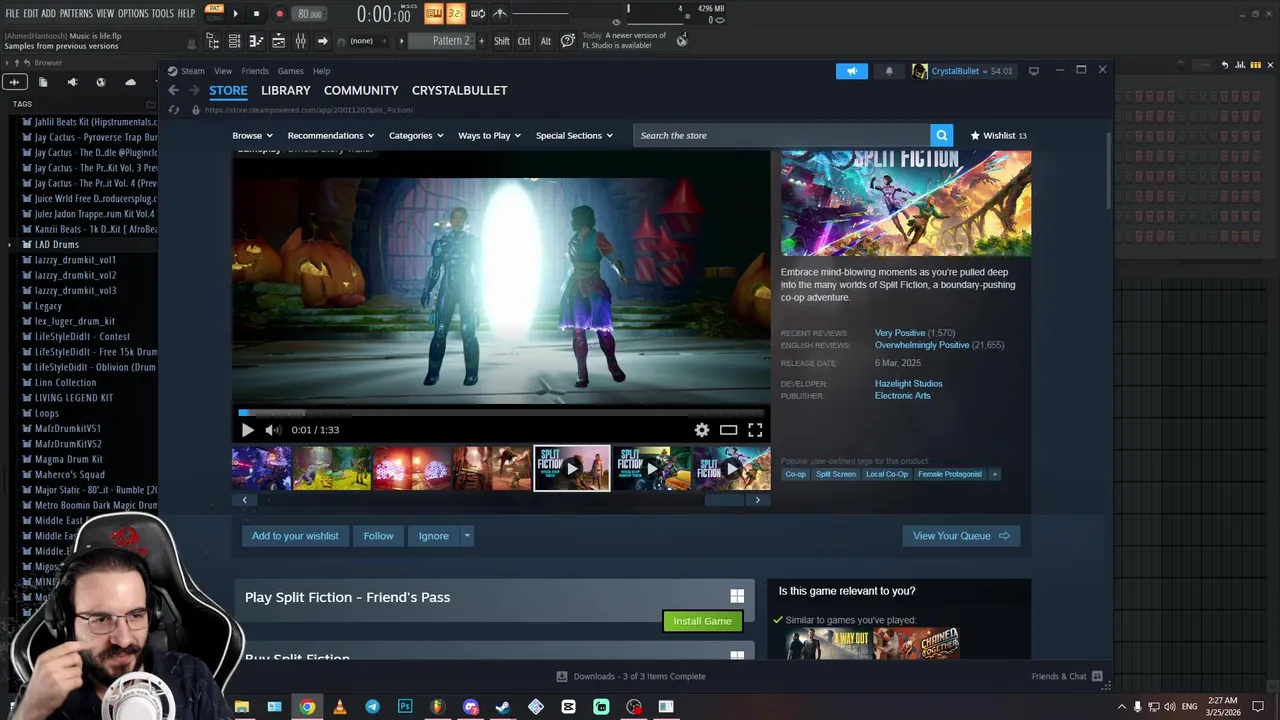Image resolution: width=1280 pixels, height=720 pixels.
Task: Toggle trailer theater mode icon
Action: 728,430
